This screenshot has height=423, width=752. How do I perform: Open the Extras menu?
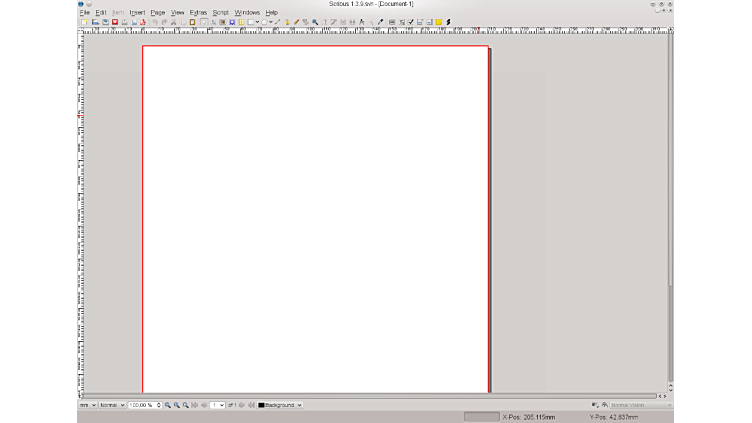click(x=198, y=13)
